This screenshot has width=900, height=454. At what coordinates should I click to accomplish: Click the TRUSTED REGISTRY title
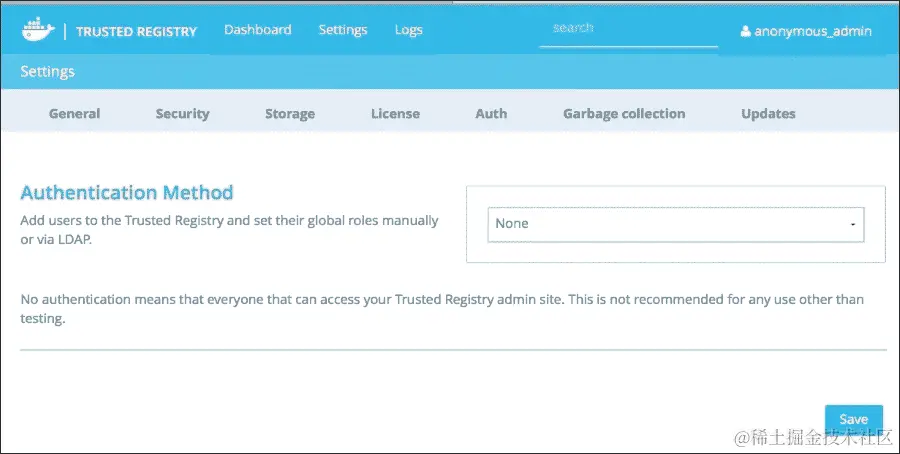[137, 32]
